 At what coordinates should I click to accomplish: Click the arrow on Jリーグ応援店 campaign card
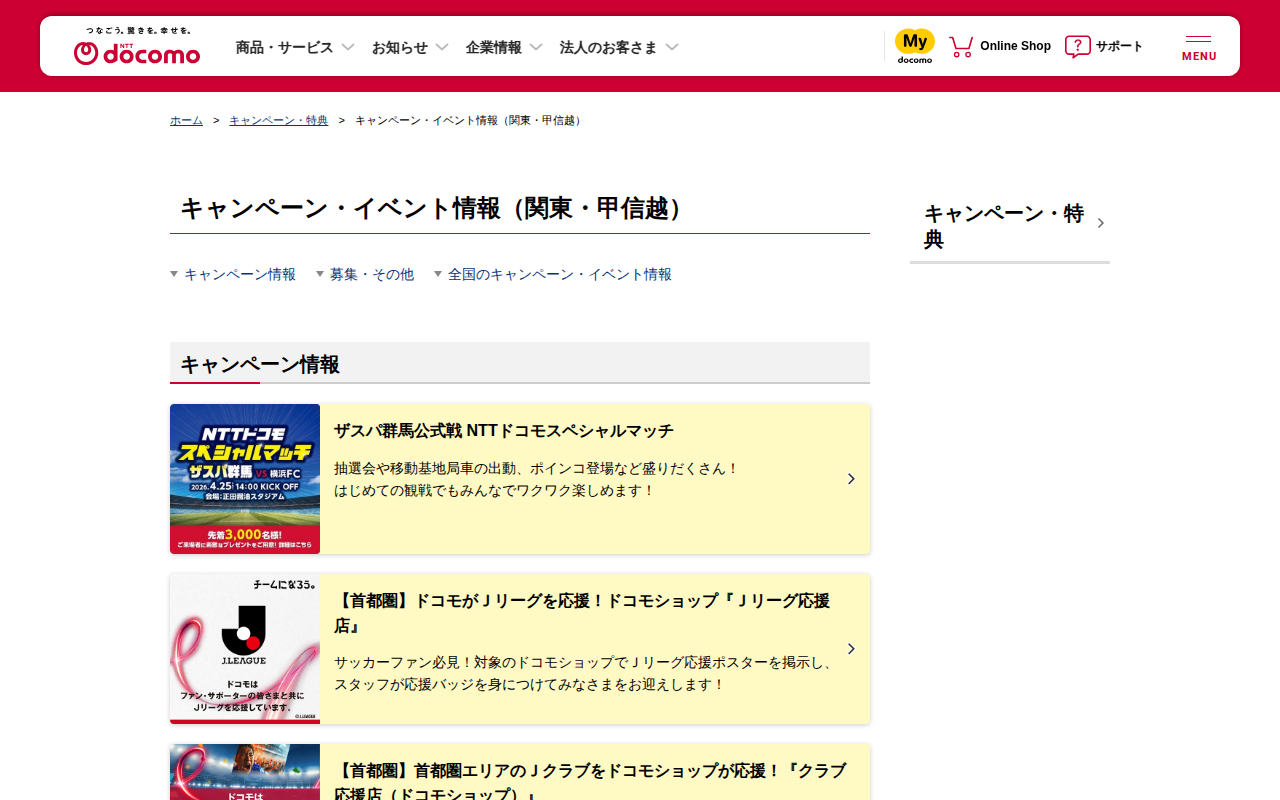click(x=851, y=649)
